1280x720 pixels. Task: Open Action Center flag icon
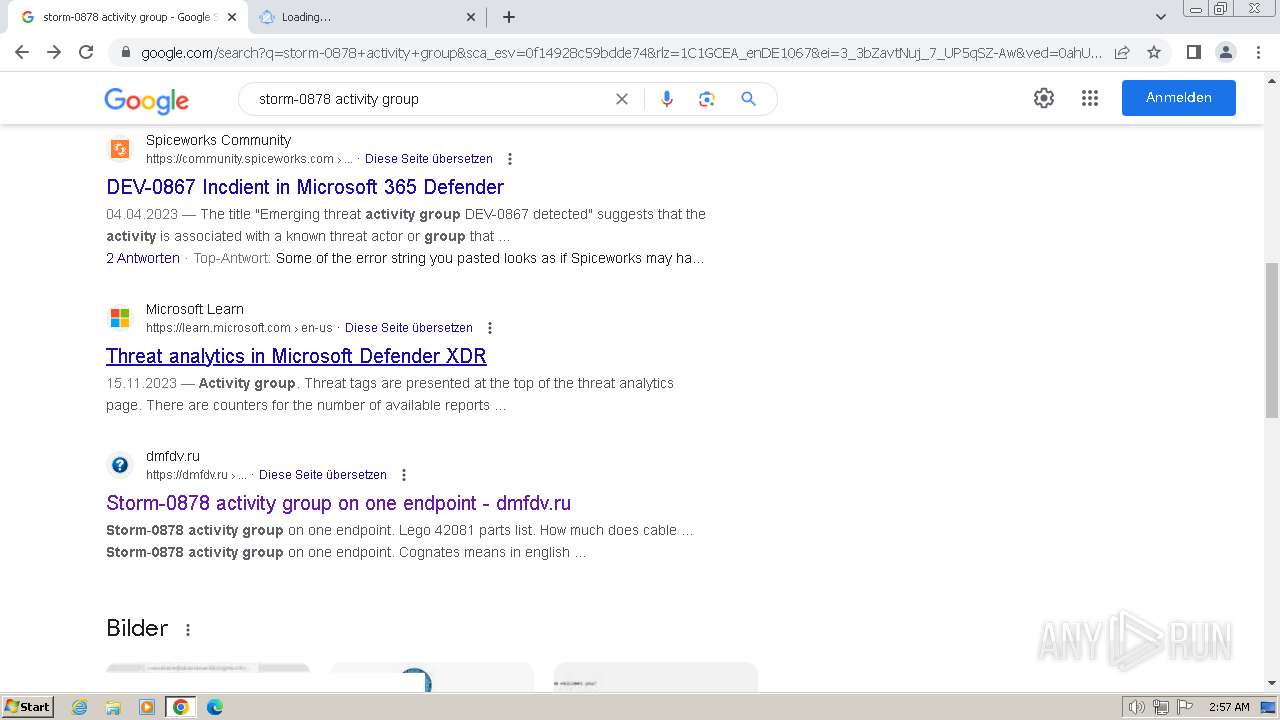[1184, 707]
